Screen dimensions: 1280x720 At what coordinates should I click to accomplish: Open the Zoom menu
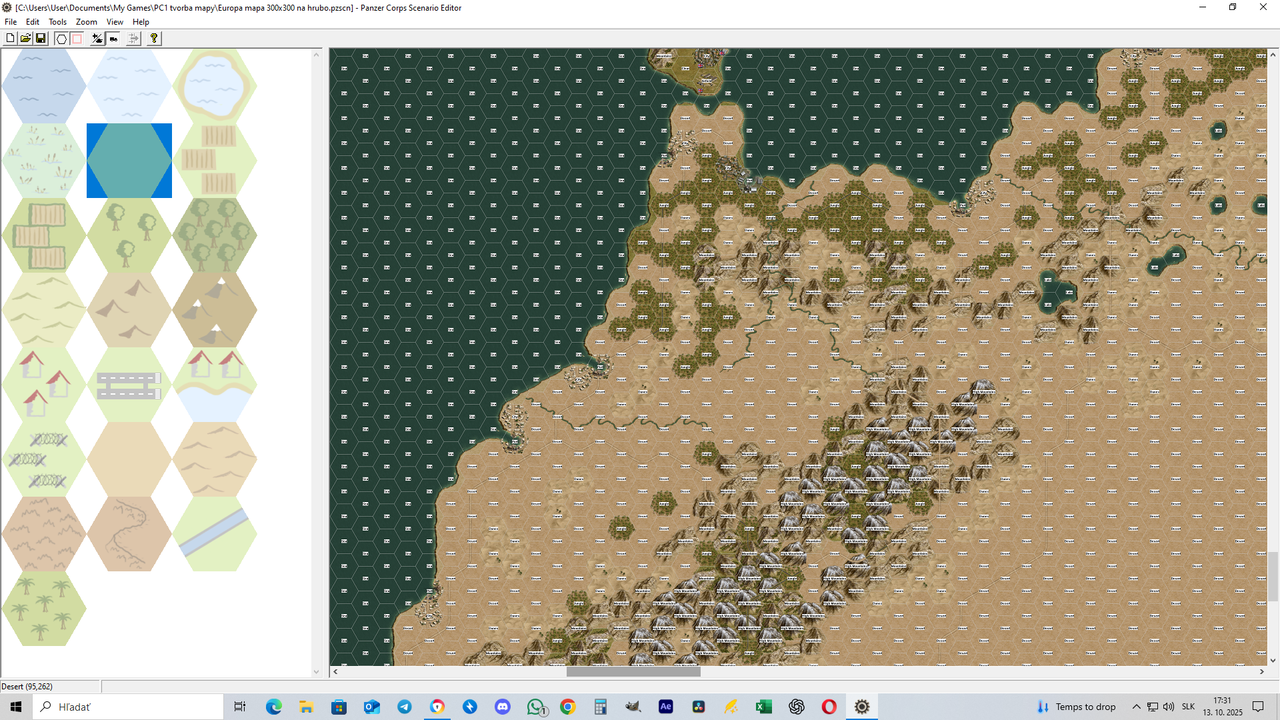[87, 21]
